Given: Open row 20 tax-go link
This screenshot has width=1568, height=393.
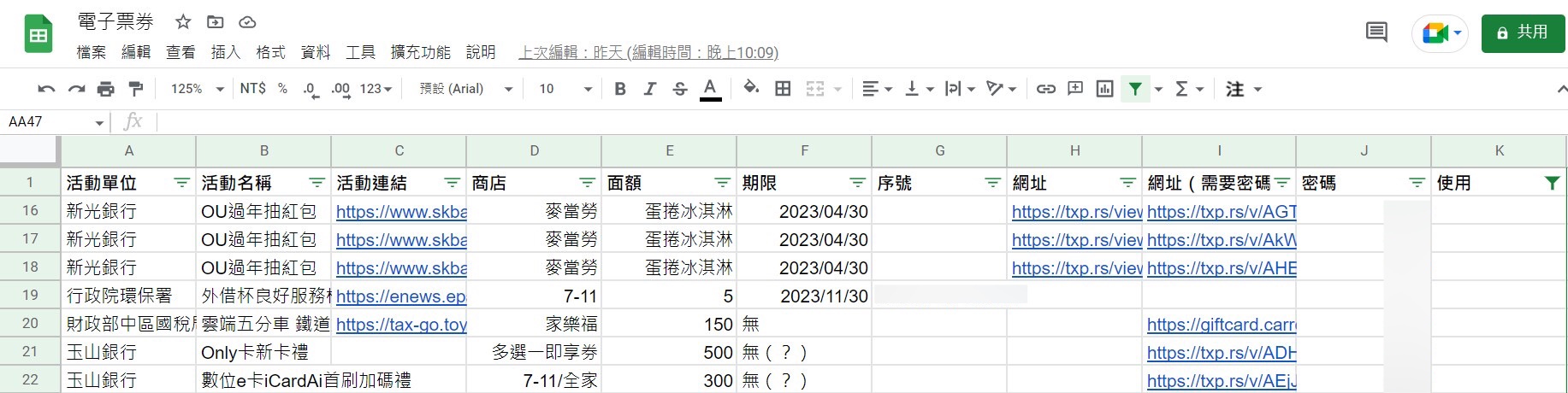Looking at the screenshot, I should click(401, 325).
